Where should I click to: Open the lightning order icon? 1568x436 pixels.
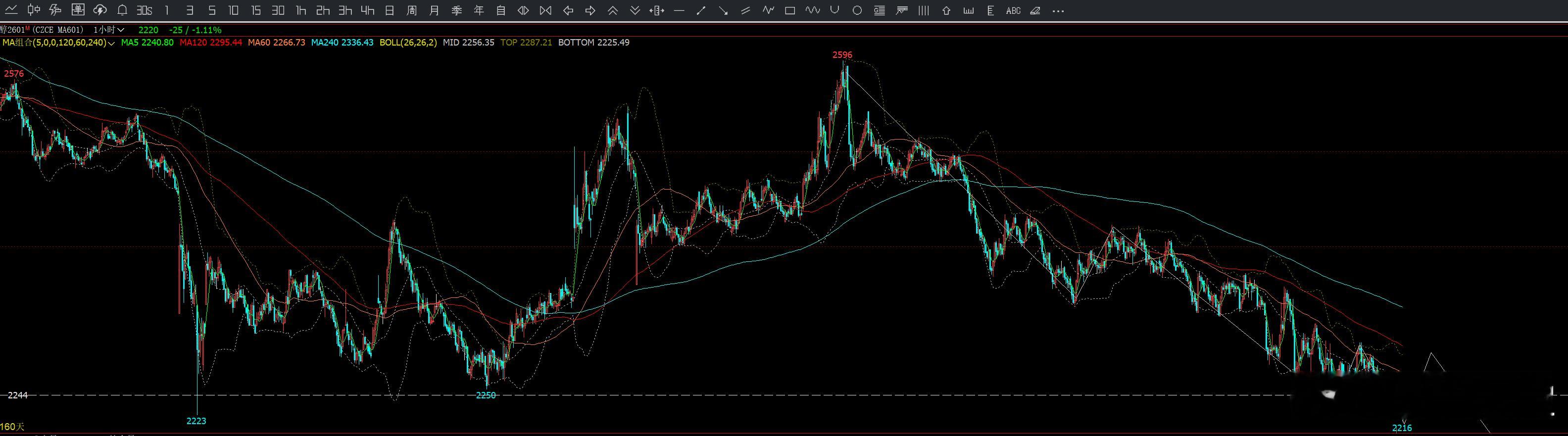(x=55, y=10)
